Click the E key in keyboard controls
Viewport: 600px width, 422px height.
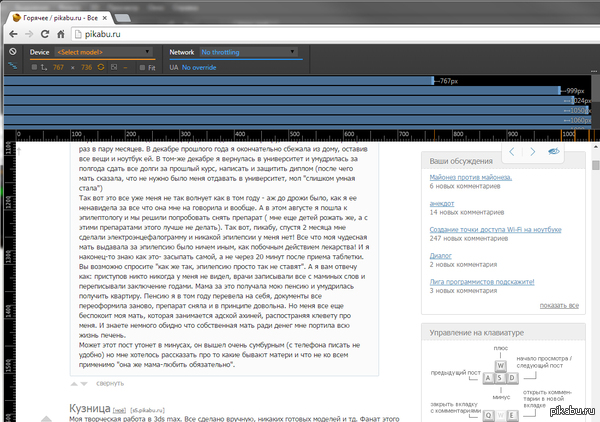(x=512, y=415)
